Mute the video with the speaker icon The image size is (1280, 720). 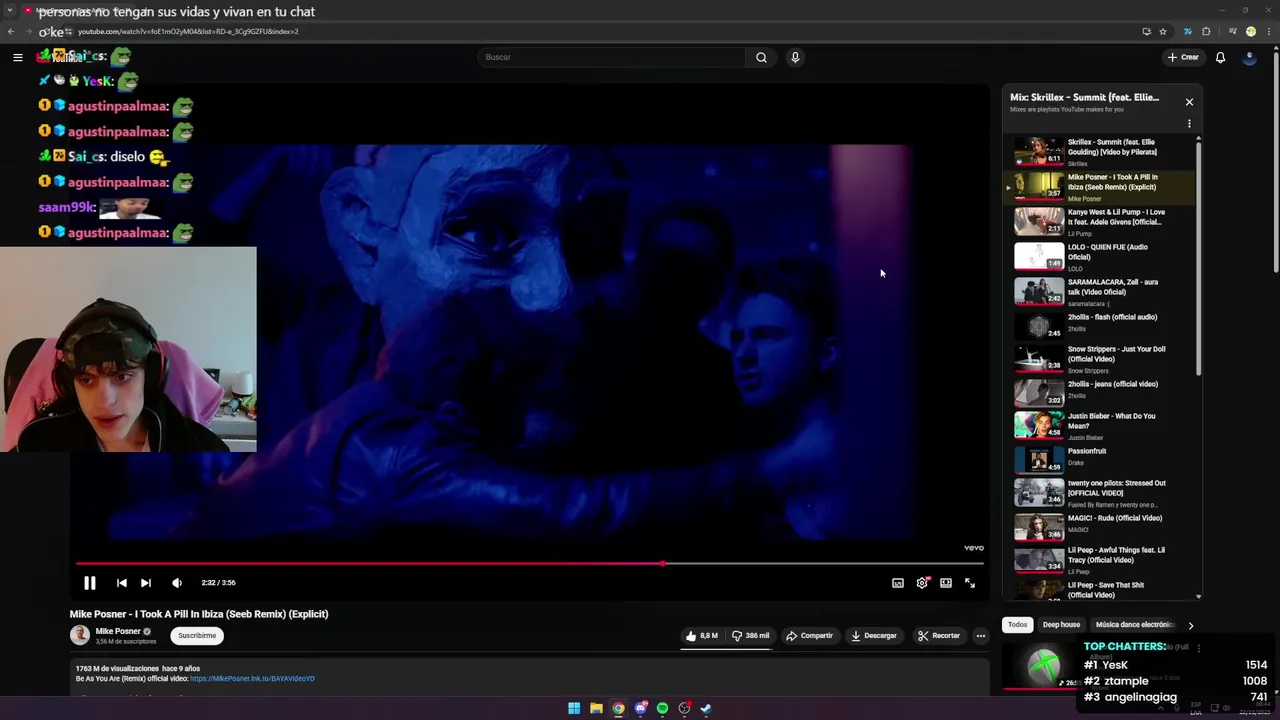[177, 583]
